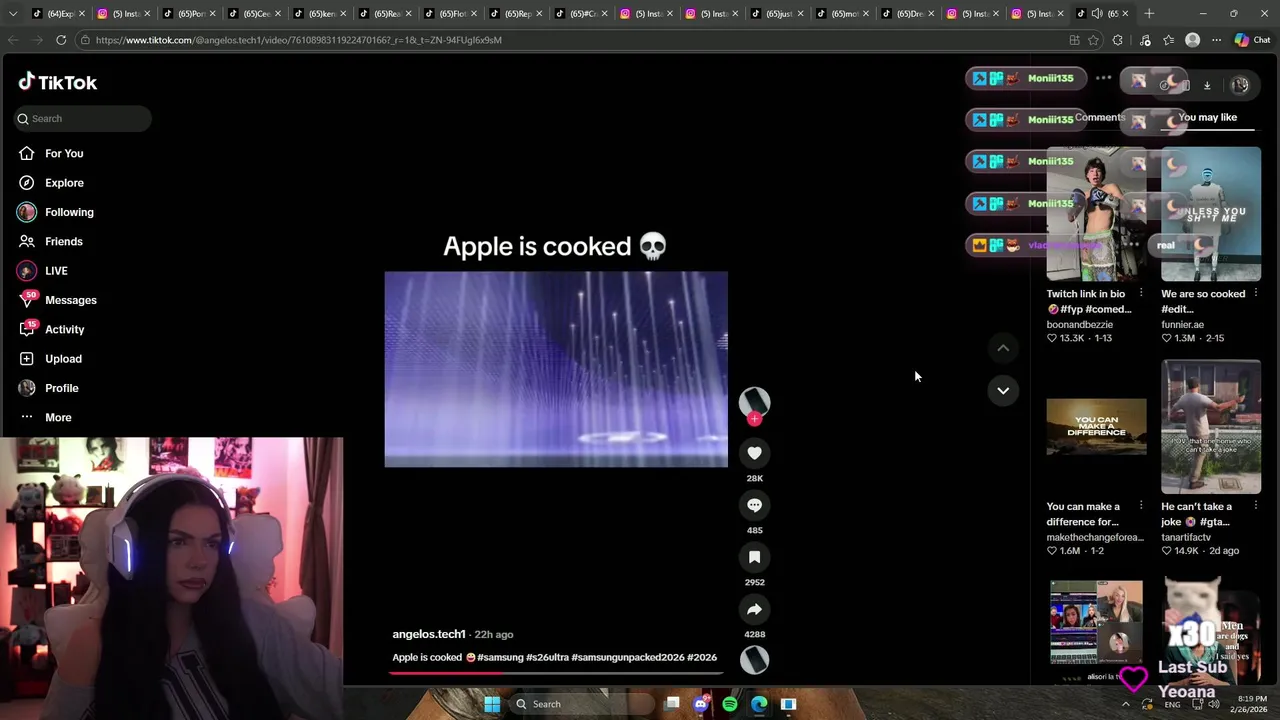
Task: Click the #s26ultra hashtag
Action: pos(547,657)
